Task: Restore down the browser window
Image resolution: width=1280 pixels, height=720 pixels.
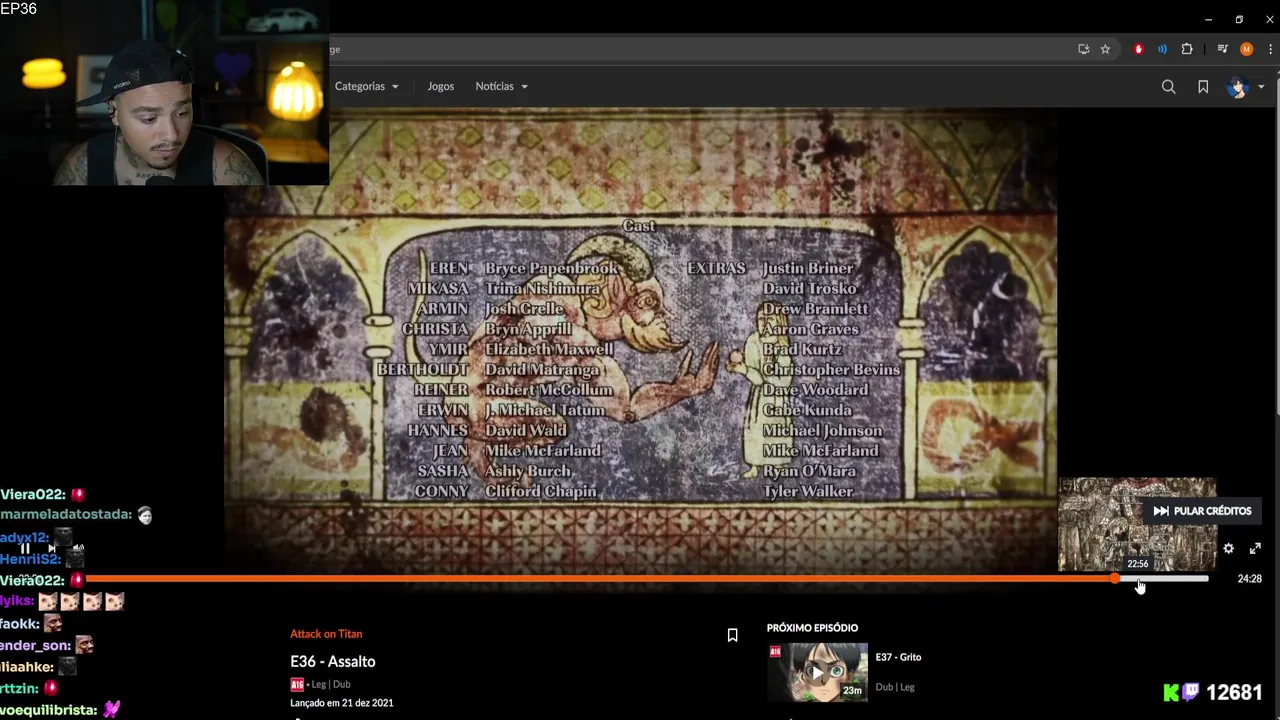Action: pyautogui.click(x=1239, y=19)
